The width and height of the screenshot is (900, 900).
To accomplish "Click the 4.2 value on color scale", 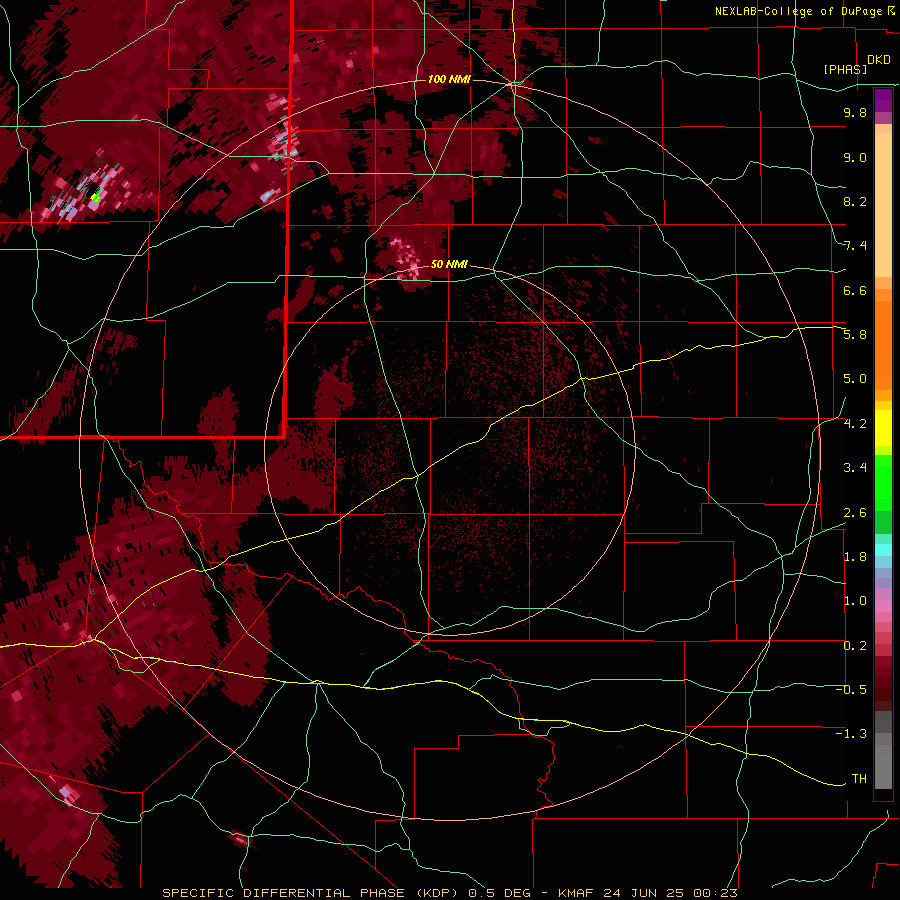I will 855,424.
